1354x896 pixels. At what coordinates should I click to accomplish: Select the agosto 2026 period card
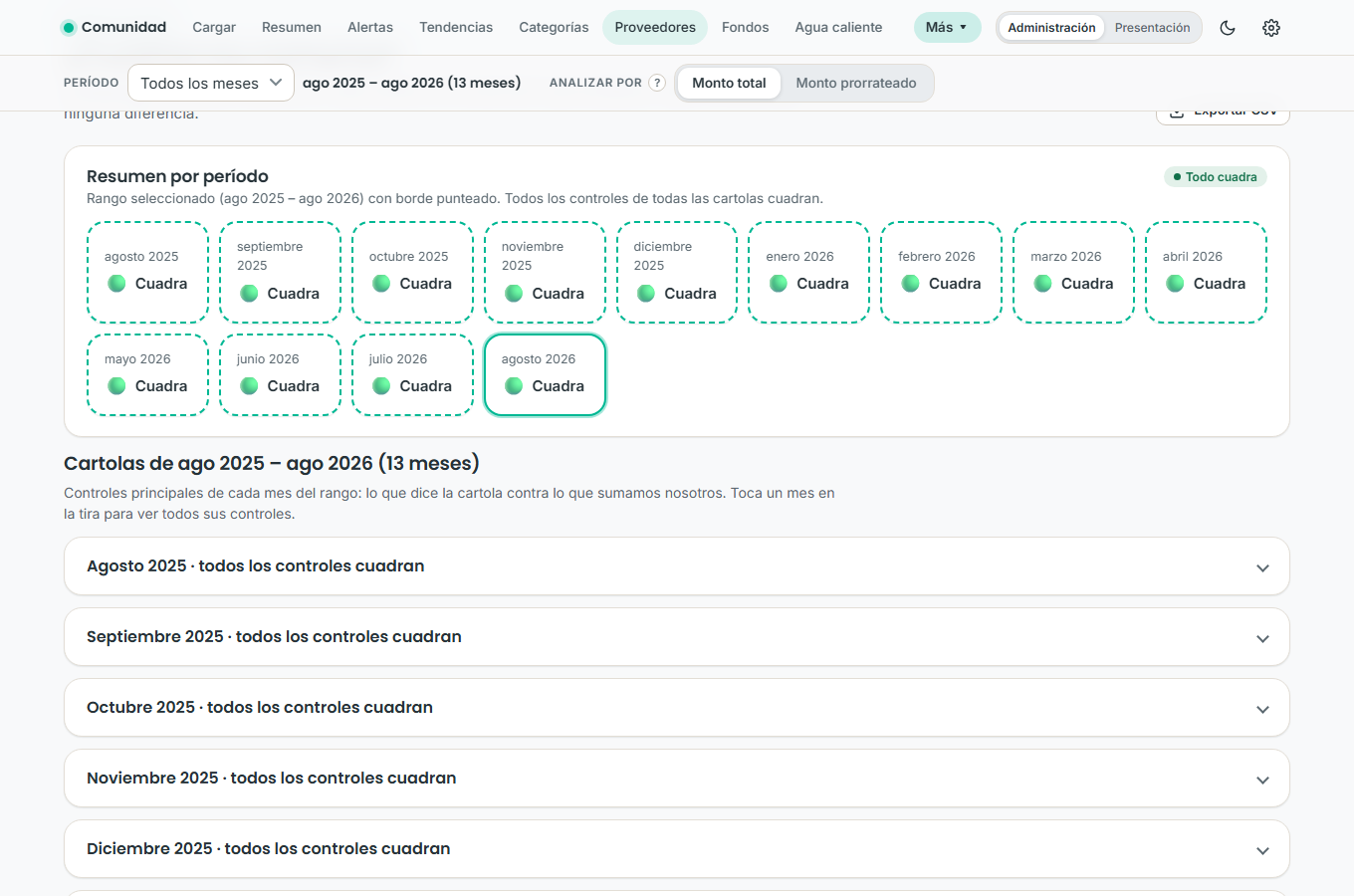545,374
